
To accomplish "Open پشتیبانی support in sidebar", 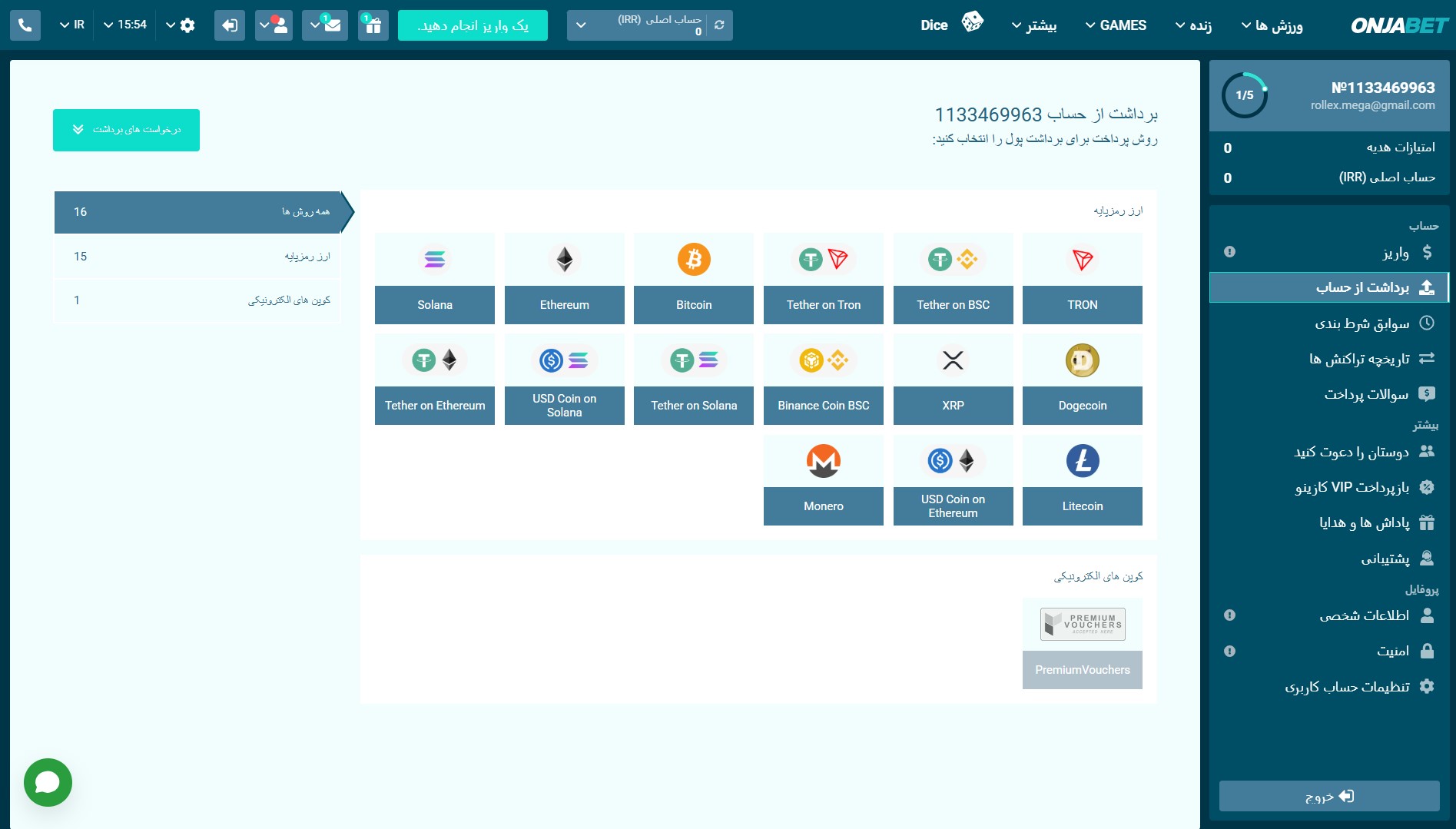I will 1328,559.
